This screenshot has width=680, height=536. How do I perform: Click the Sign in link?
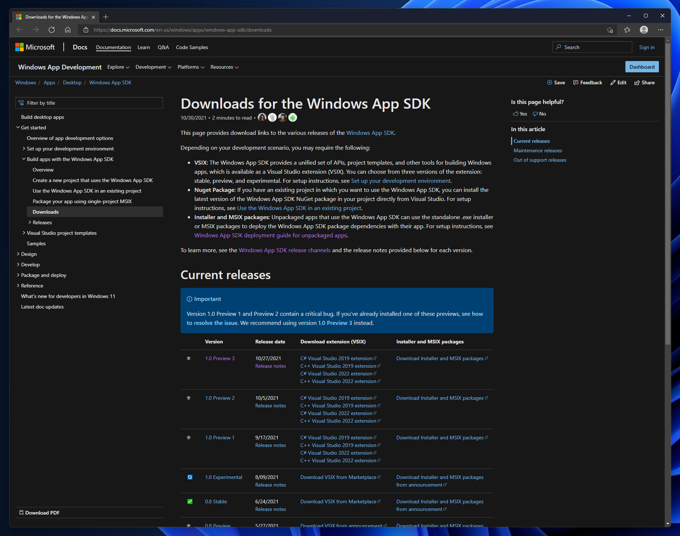click(x=647, y=47)
